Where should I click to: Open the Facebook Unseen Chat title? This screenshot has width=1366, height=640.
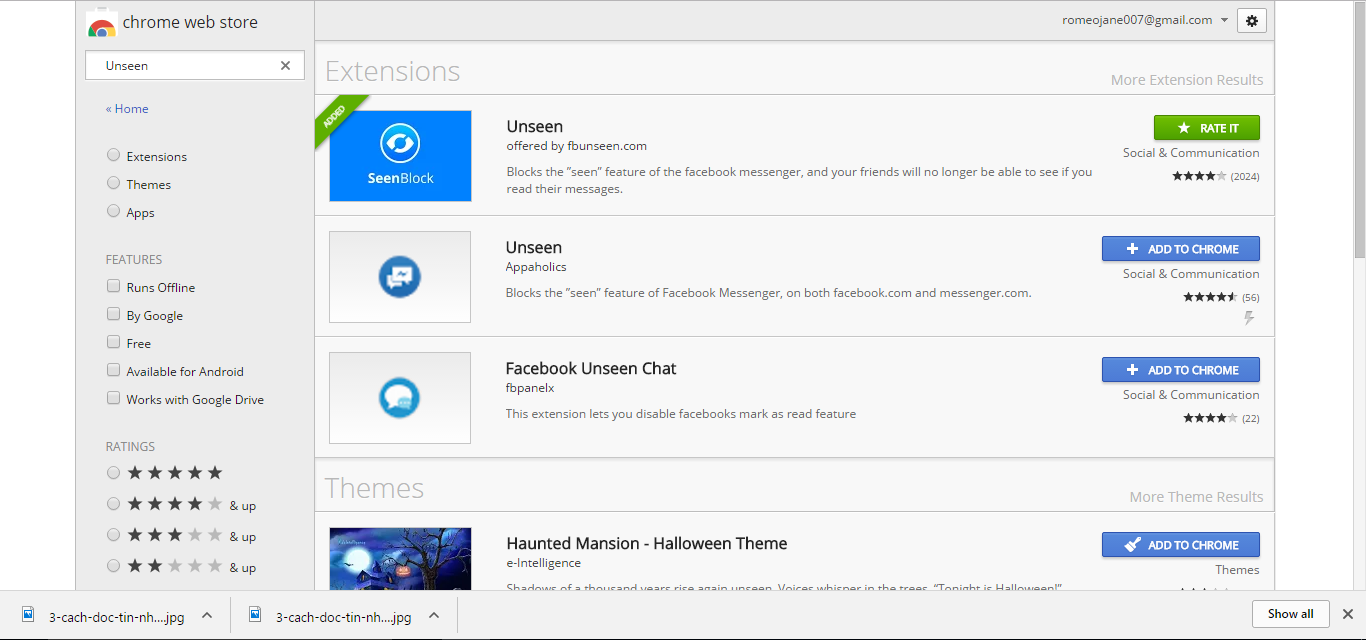[x=591, y=368]
